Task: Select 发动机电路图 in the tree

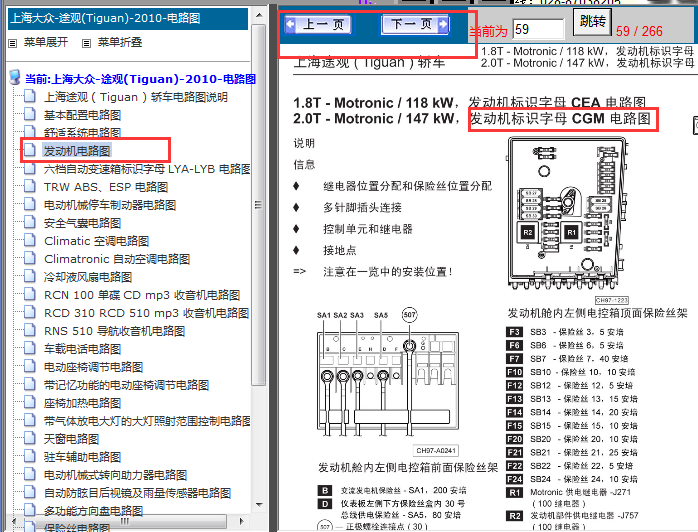Action: [x=77, y=151]
